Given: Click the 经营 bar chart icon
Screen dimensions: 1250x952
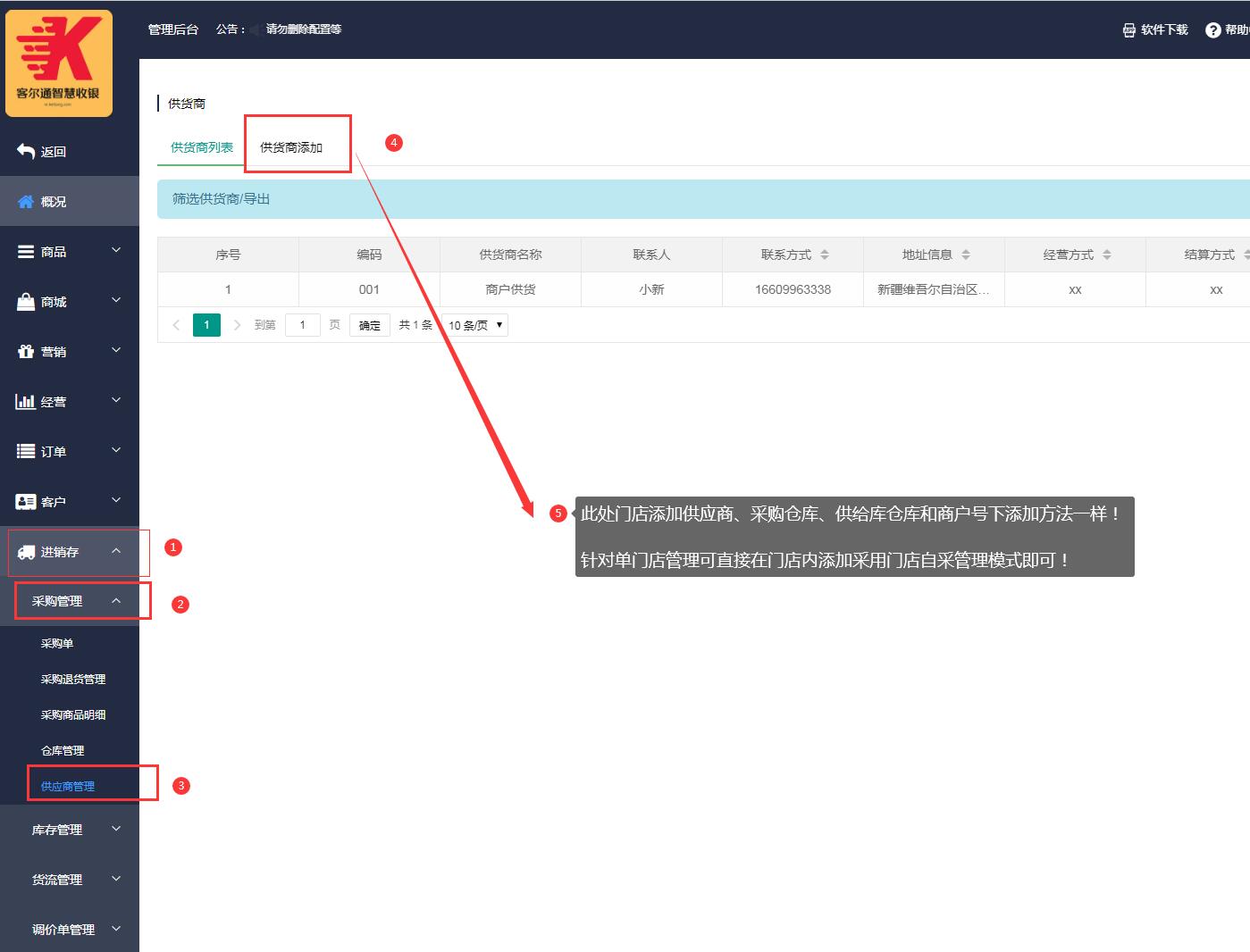Looking at the screenshot, I should coord(26,402).
